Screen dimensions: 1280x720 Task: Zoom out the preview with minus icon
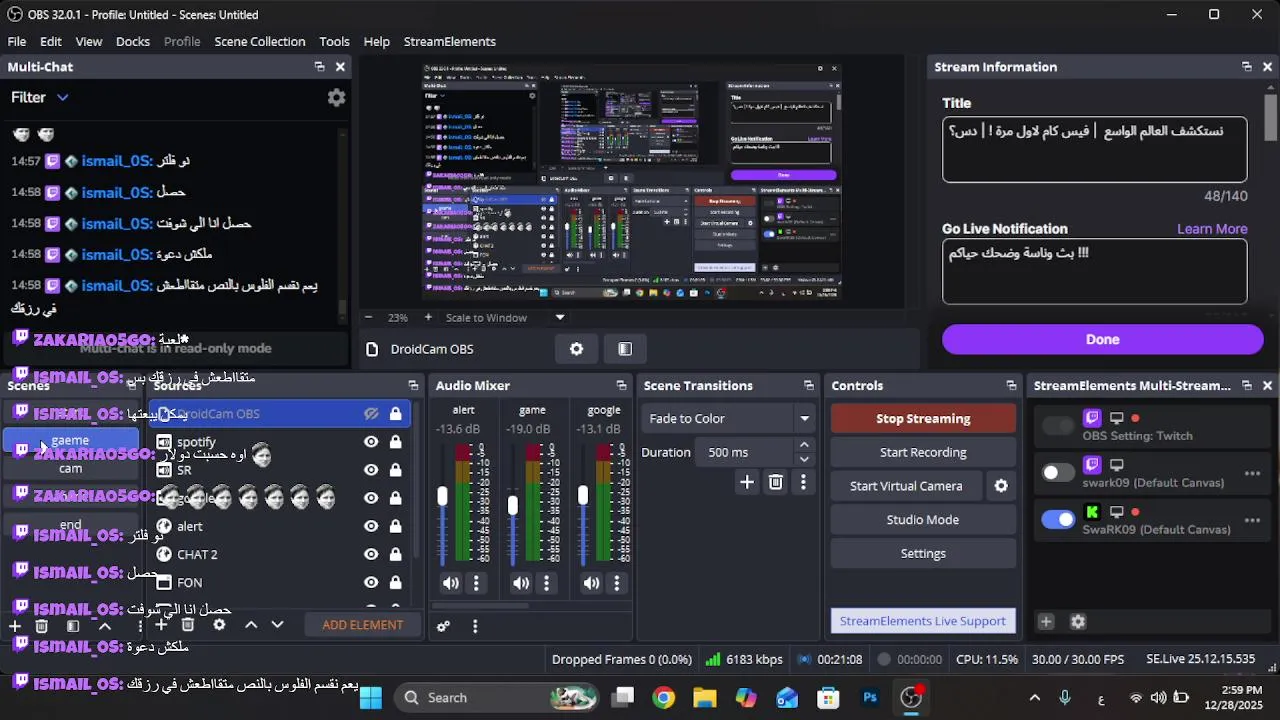coord(368,317)
